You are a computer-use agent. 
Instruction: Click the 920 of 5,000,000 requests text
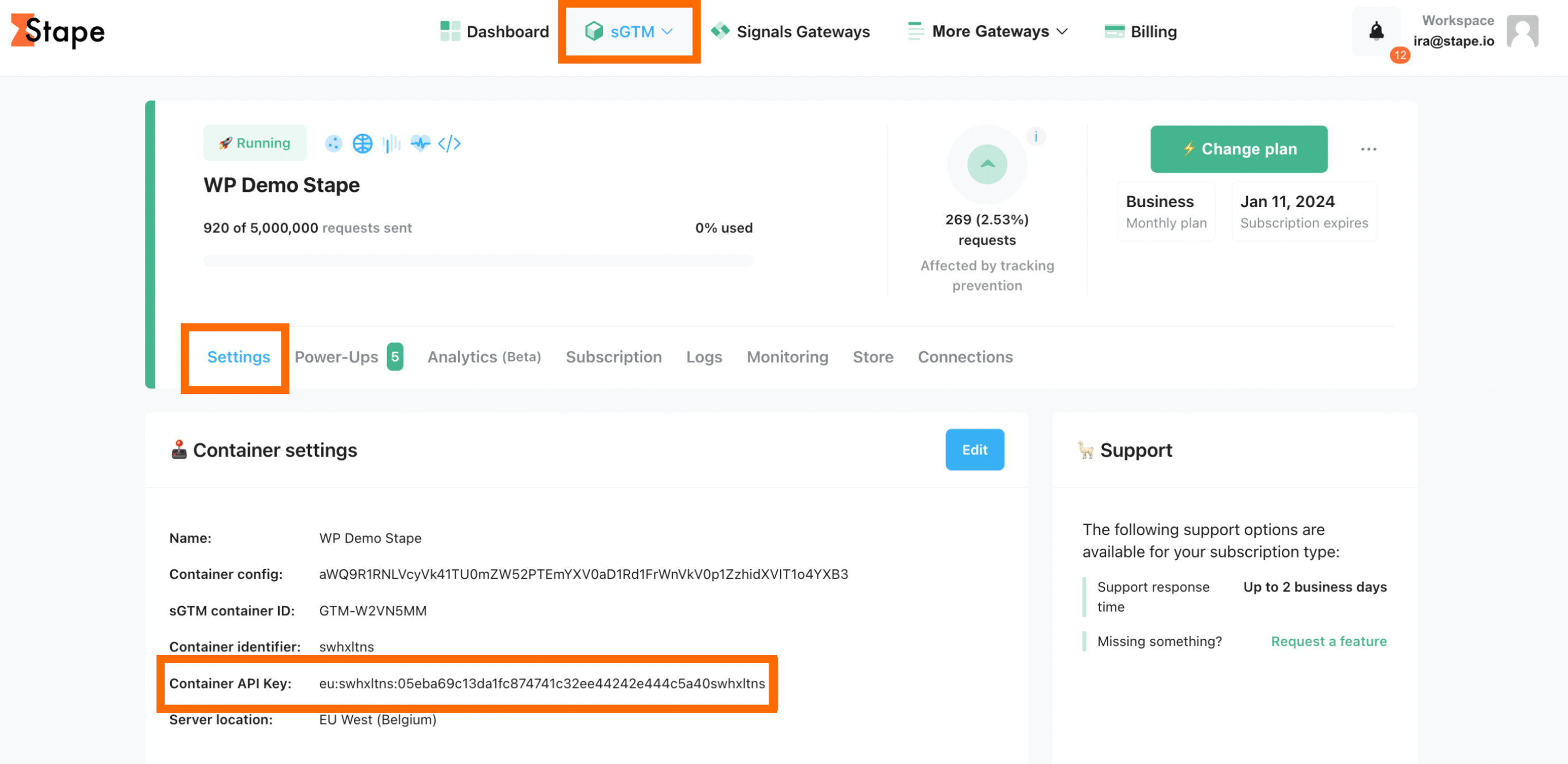pos(307,228)
